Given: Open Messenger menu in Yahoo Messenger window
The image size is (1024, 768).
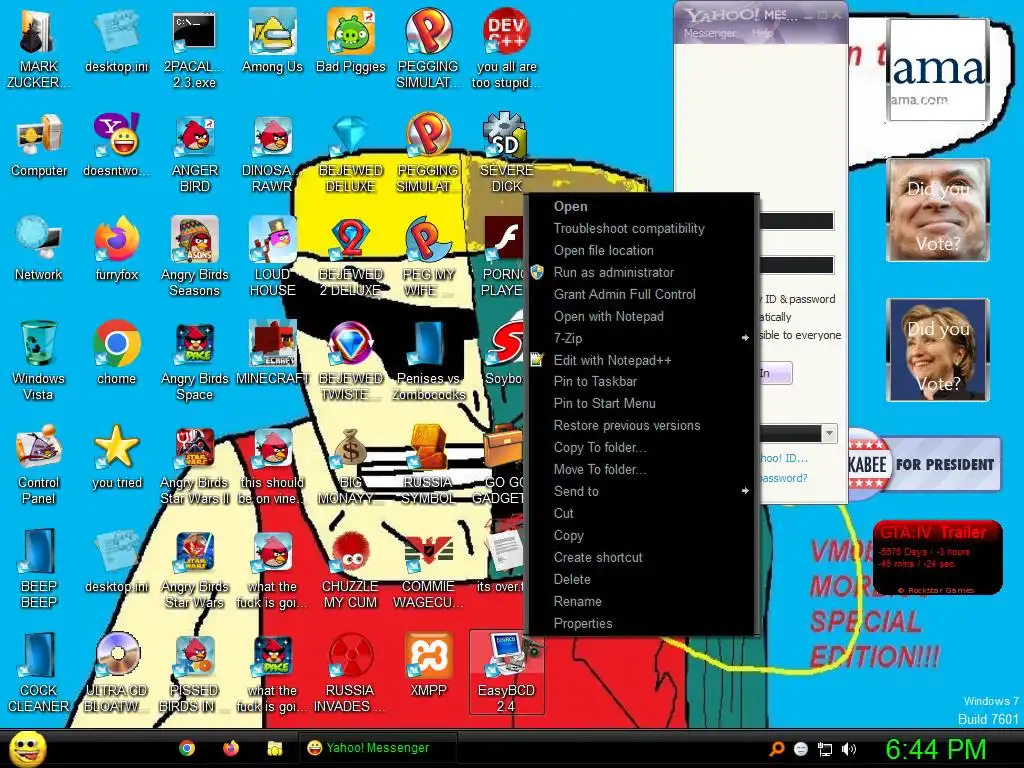Looking at the screenshot, I should click(x=709, y=33).
